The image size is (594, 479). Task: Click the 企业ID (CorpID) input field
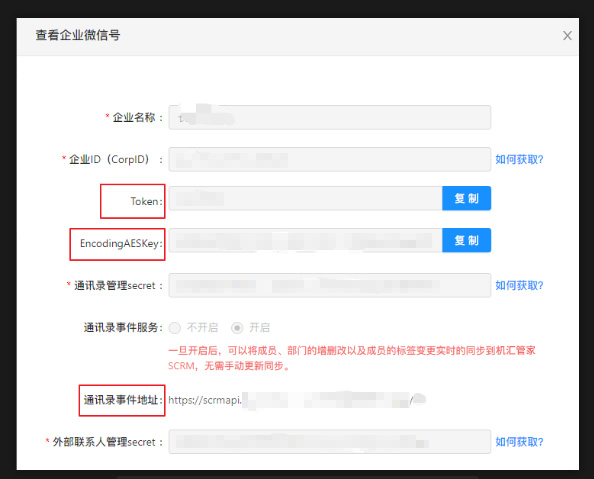(330, 160)
